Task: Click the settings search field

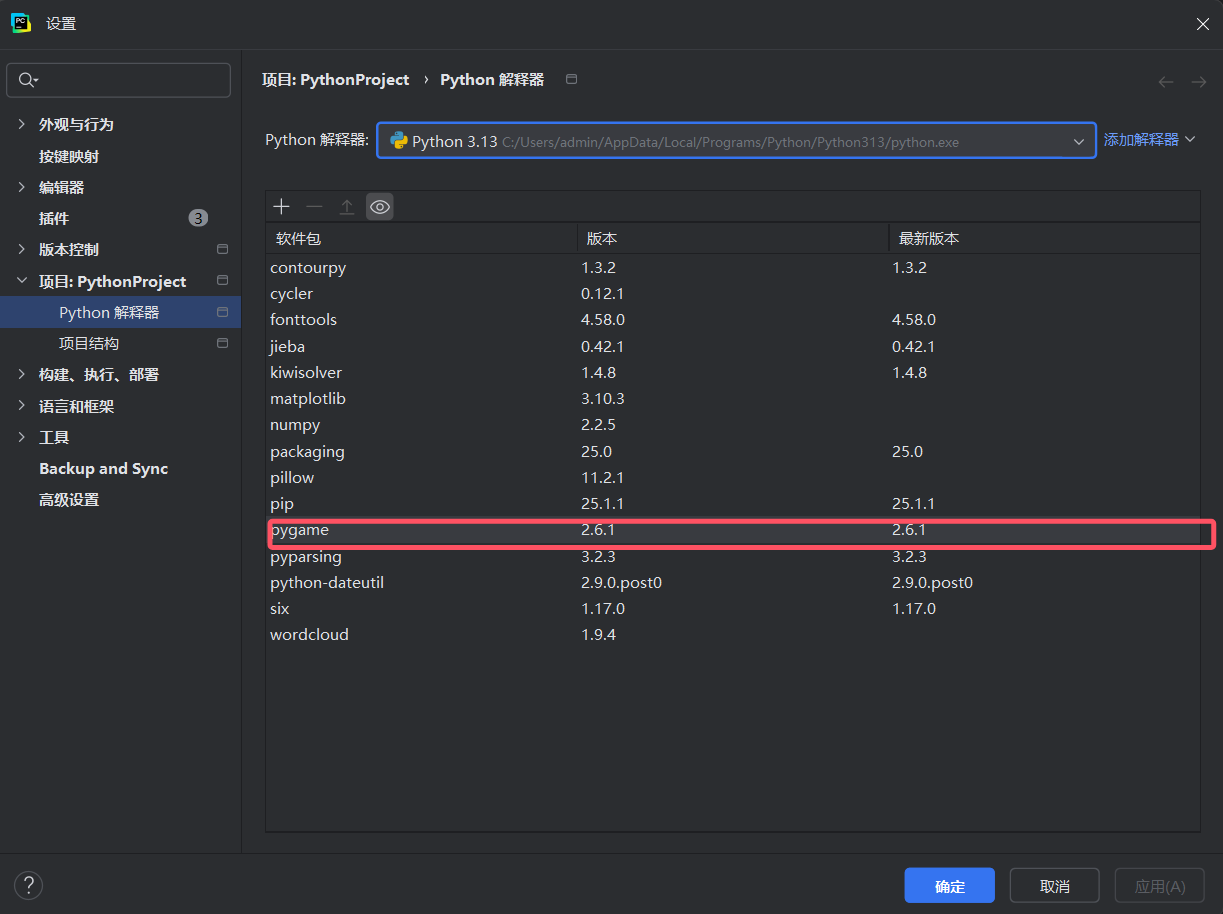Action: tap(119, 80)
